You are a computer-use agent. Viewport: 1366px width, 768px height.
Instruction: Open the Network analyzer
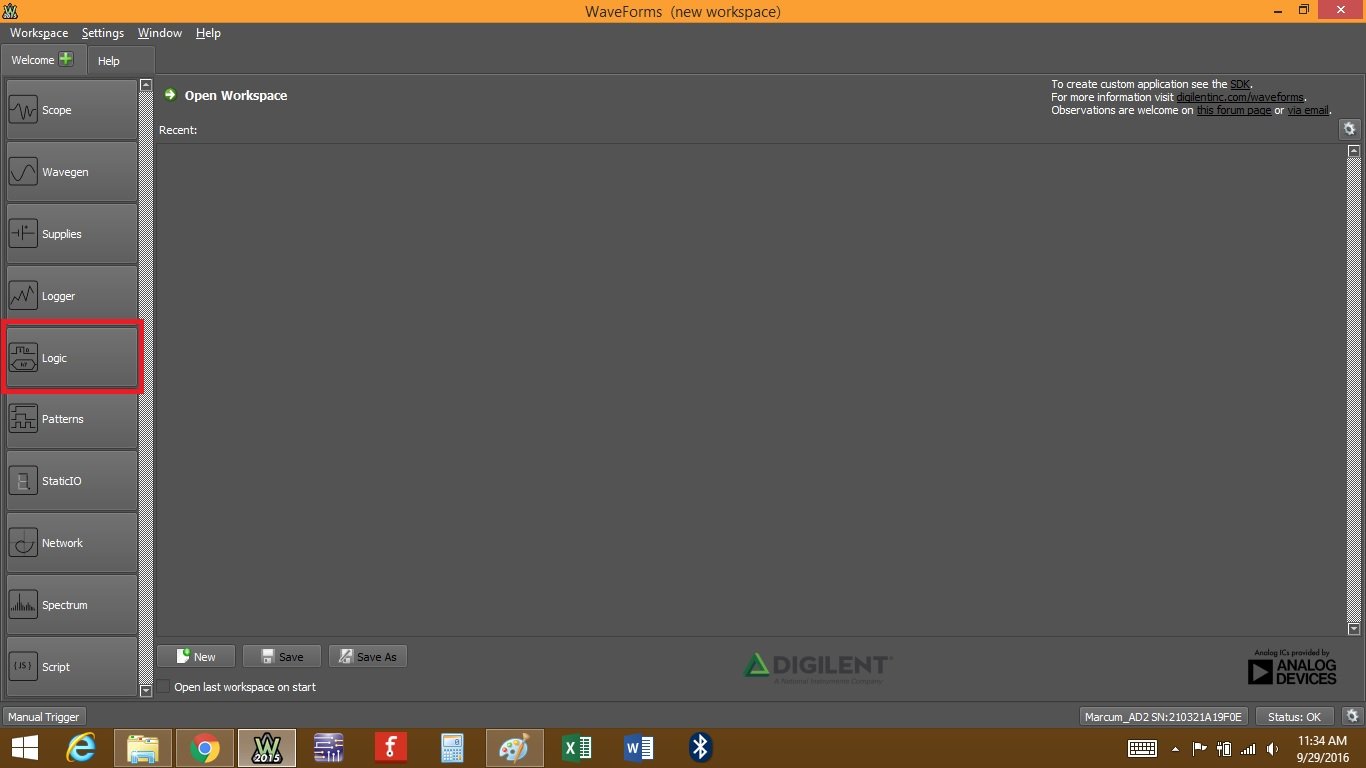(72, 543)
